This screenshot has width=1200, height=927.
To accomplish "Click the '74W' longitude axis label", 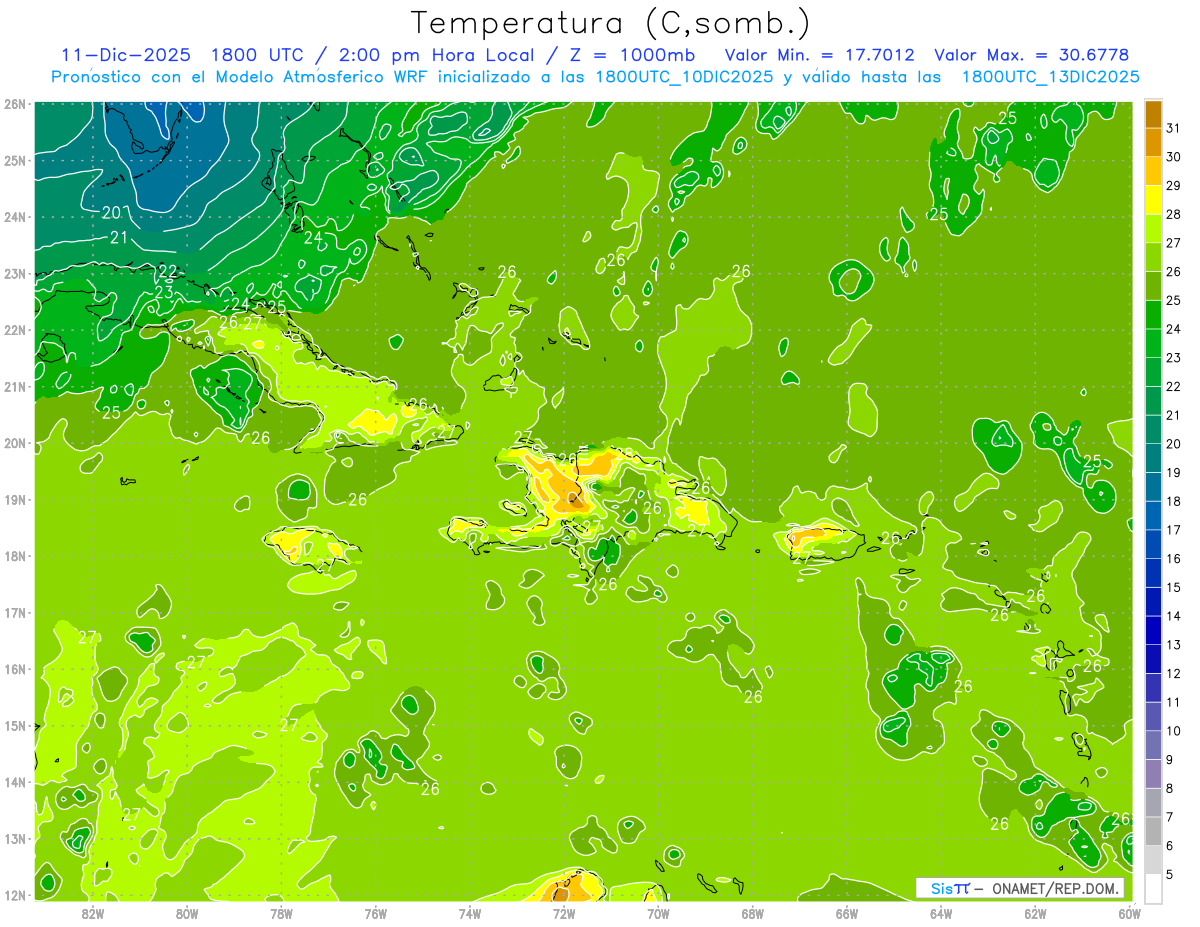I will (469, 914).
